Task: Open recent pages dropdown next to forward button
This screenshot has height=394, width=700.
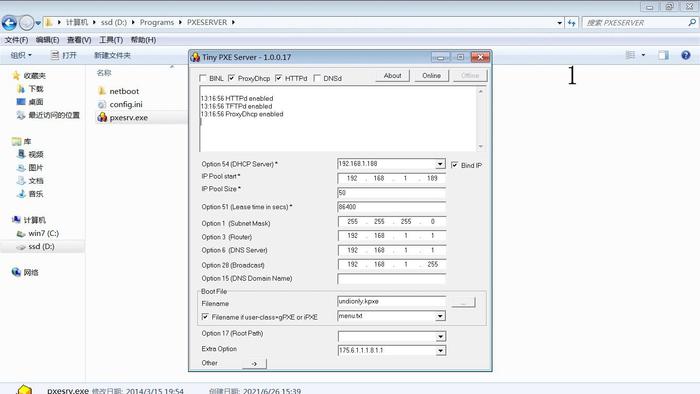Action: point(38,23)
